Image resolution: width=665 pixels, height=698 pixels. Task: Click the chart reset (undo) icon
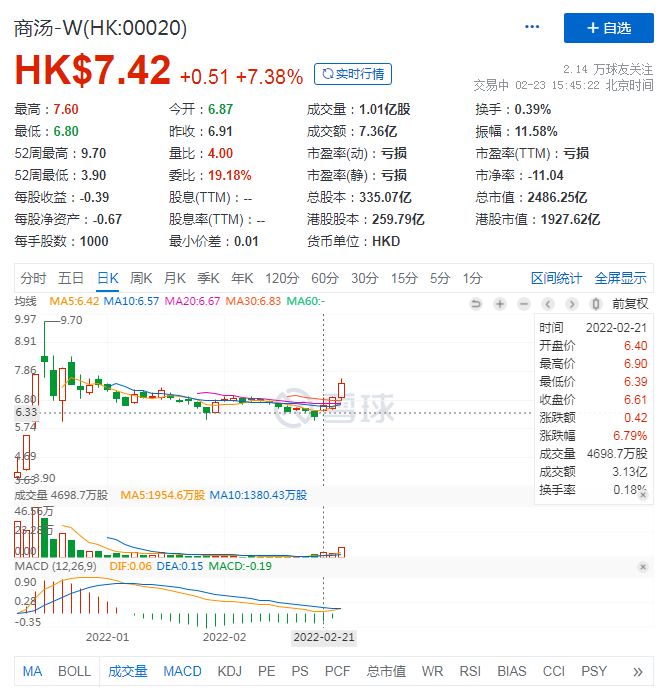pos(476,303)
